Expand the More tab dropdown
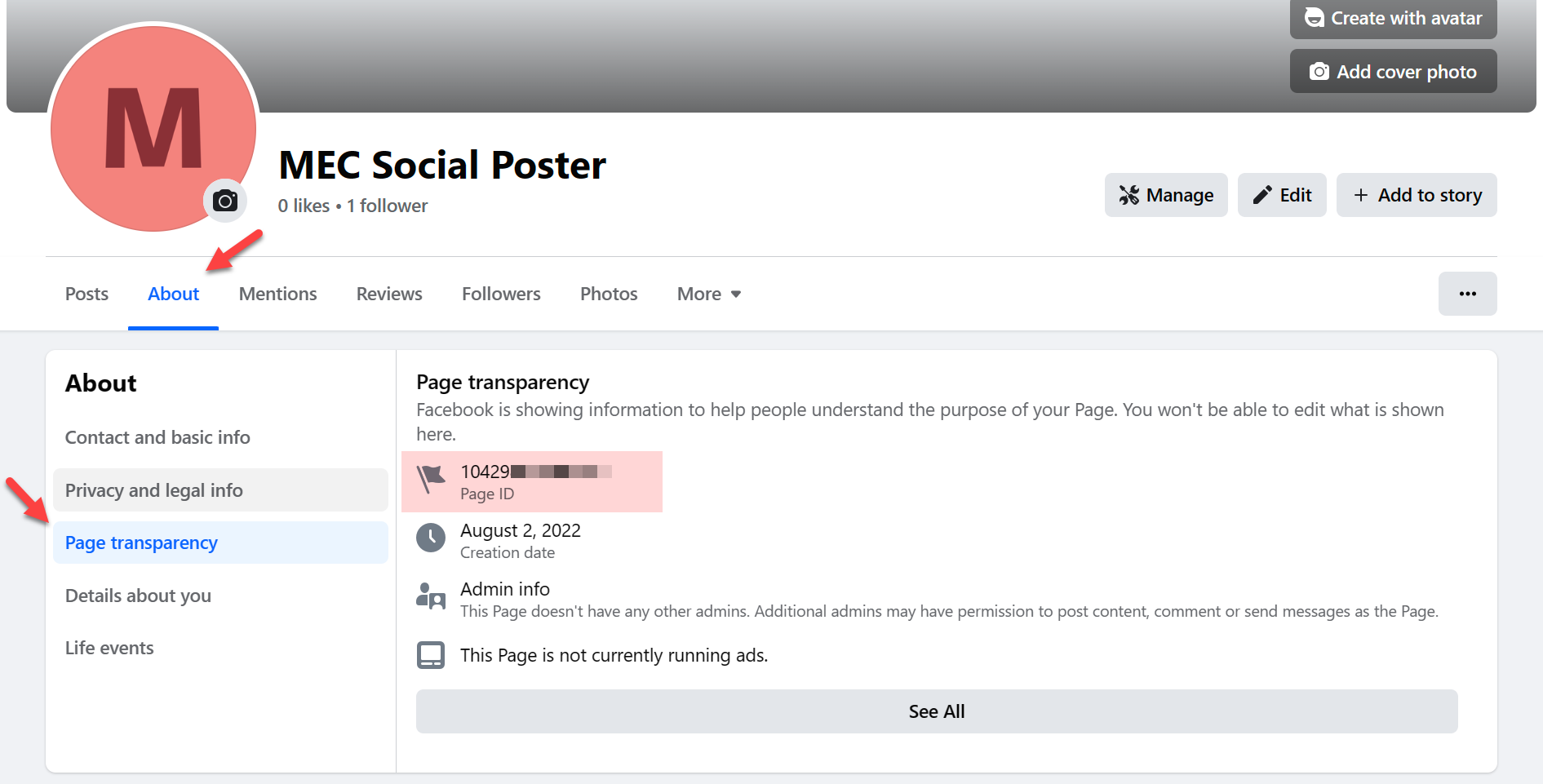Screen dimensions: 1543x784 point(709,294)
